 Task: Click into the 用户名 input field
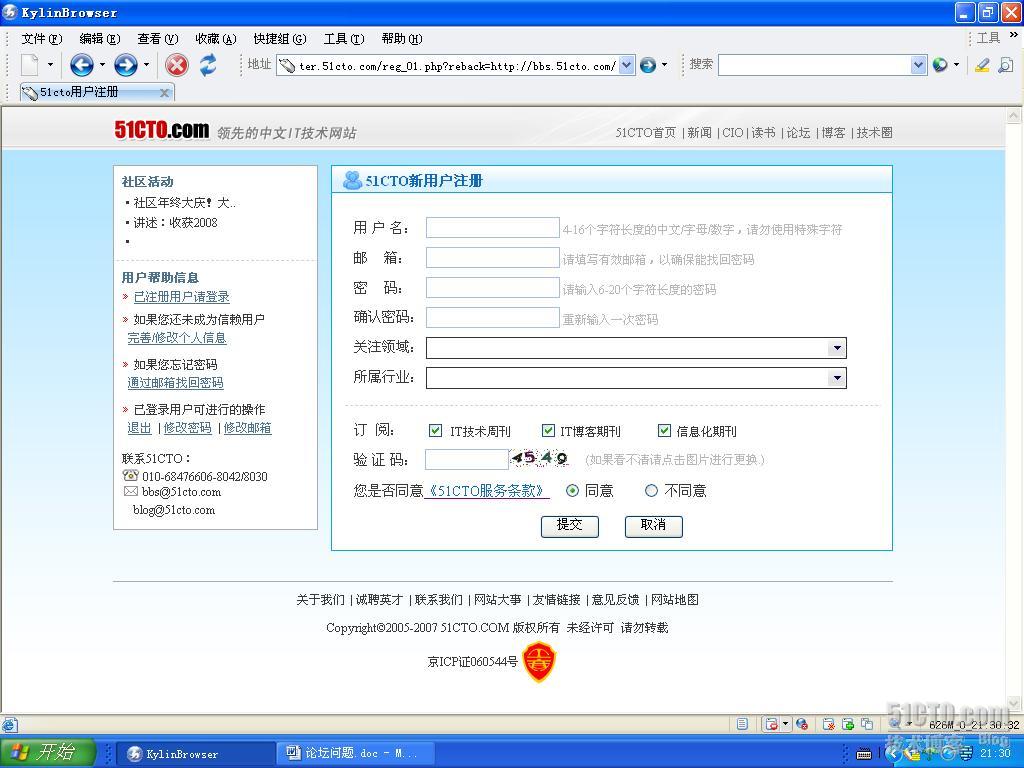(492, 228)
